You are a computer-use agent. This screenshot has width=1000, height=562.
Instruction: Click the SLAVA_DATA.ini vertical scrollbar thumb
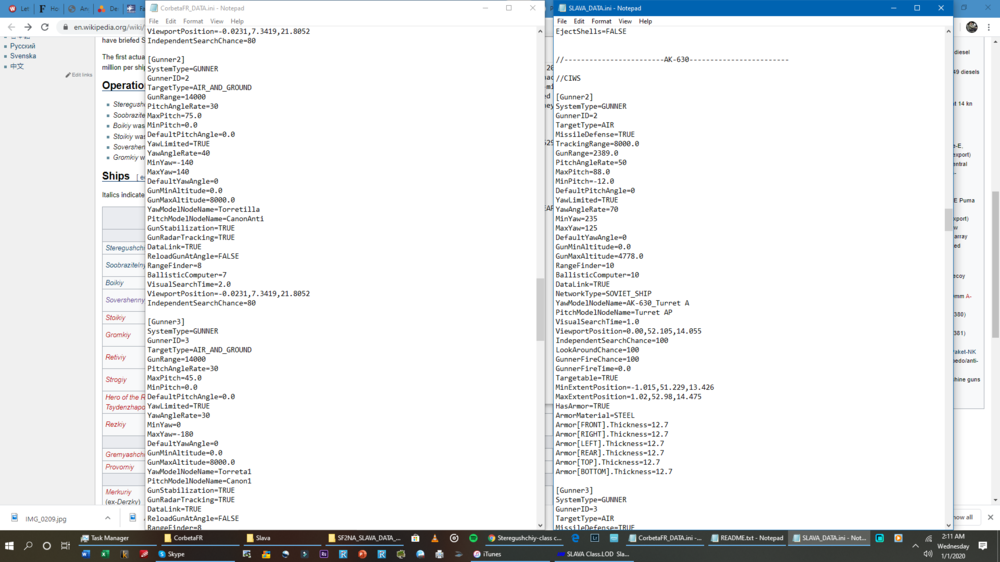[948, 219]
